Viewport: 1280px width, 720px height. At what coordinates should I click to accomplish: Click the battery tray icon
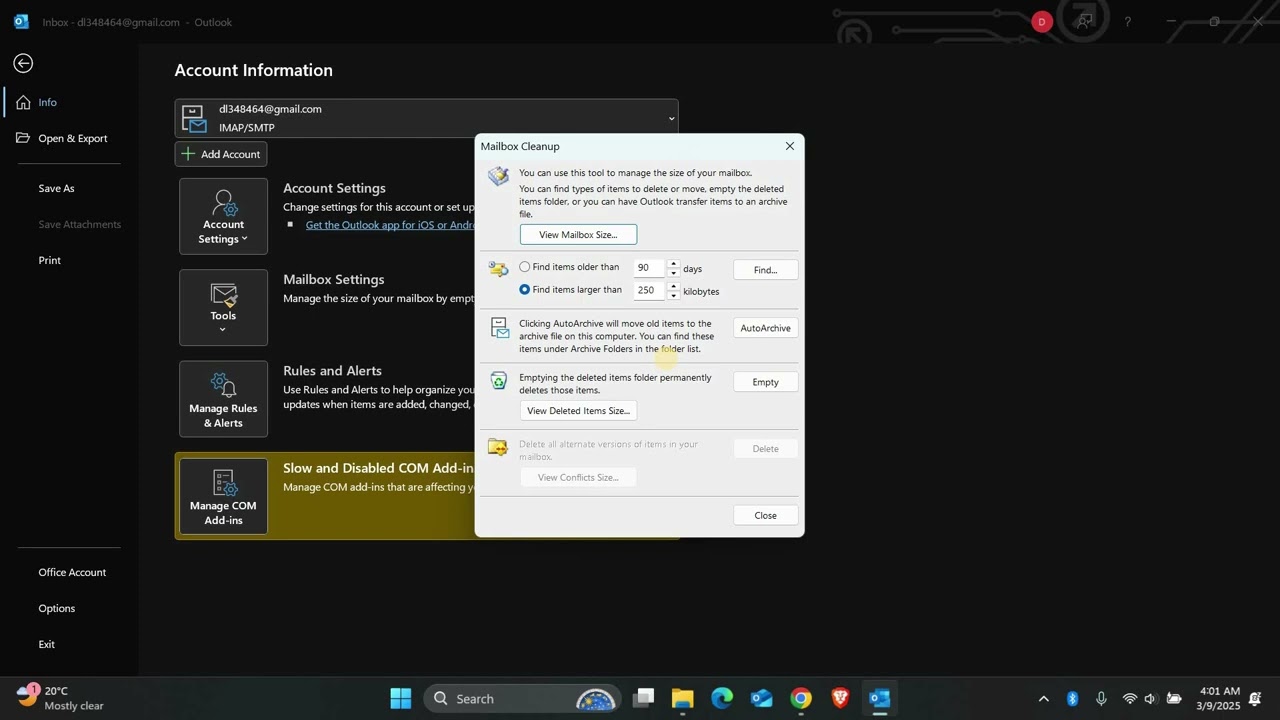coord(1174,698)
